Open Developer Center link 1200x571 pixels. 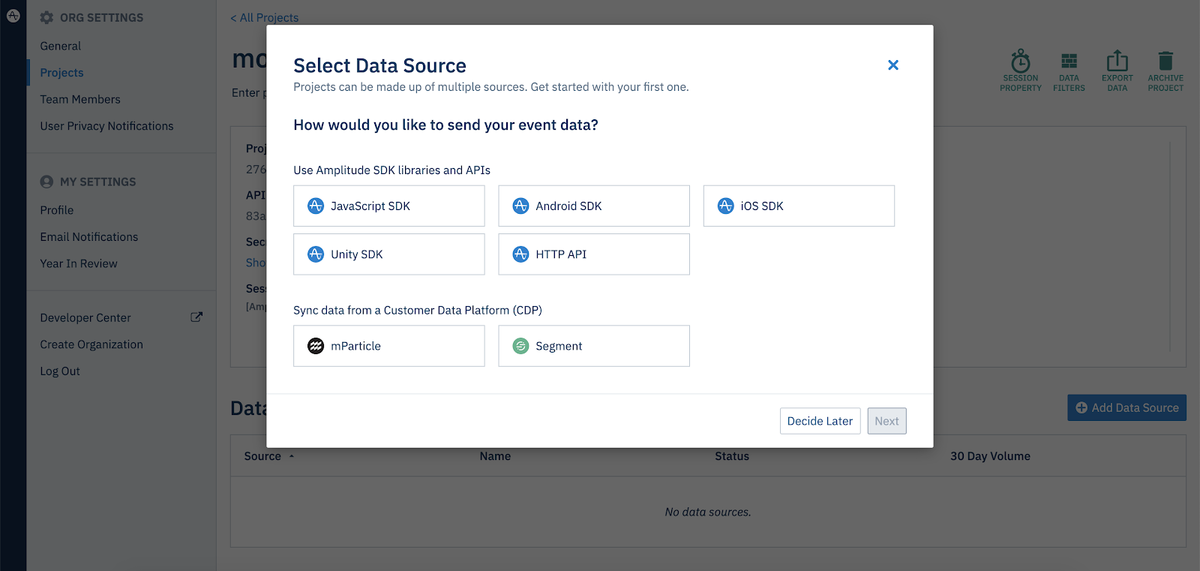click(x=85, y=318)
